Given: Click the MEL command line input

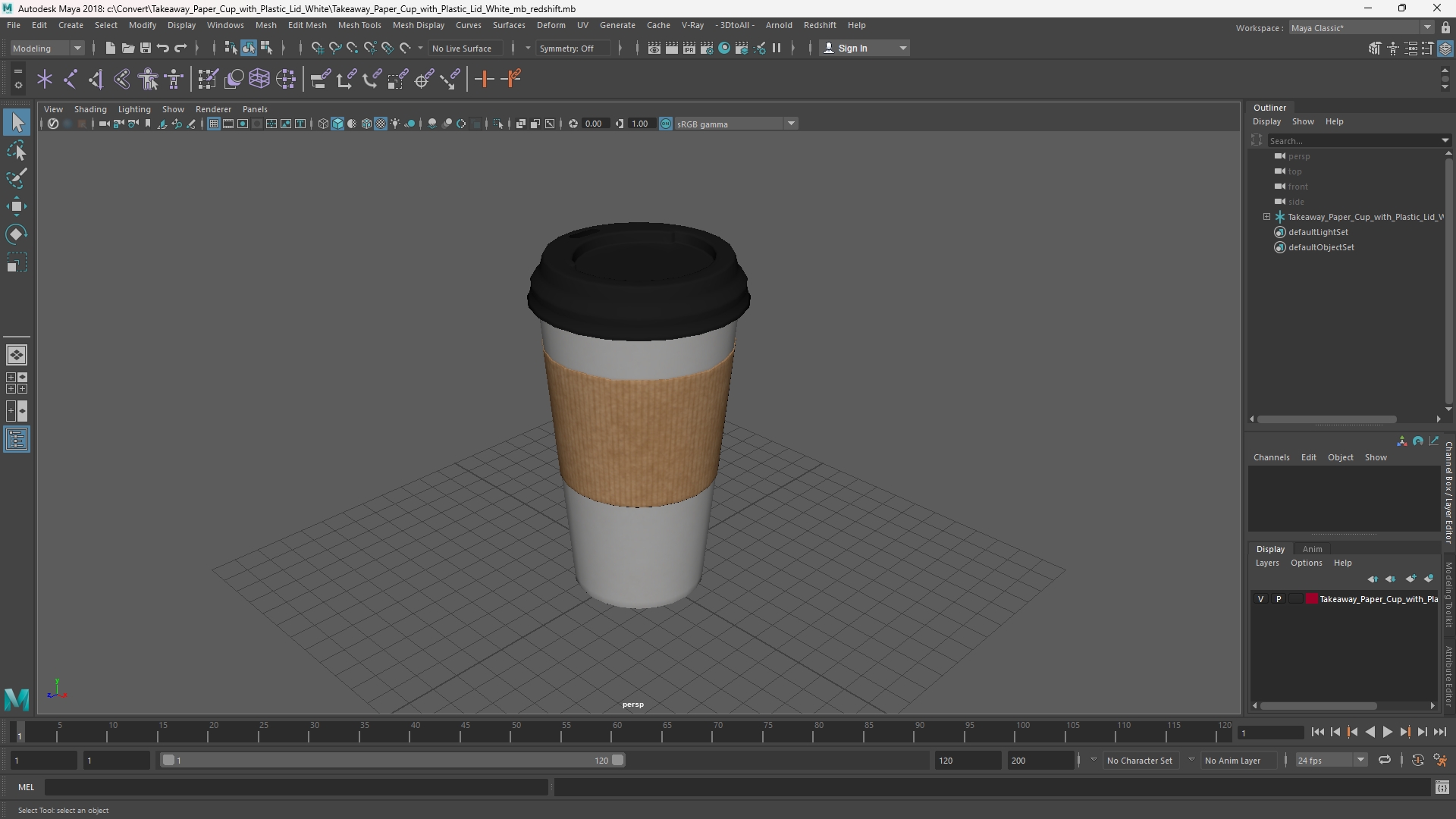Looking at the screenshot, I should tap(296, 787).
